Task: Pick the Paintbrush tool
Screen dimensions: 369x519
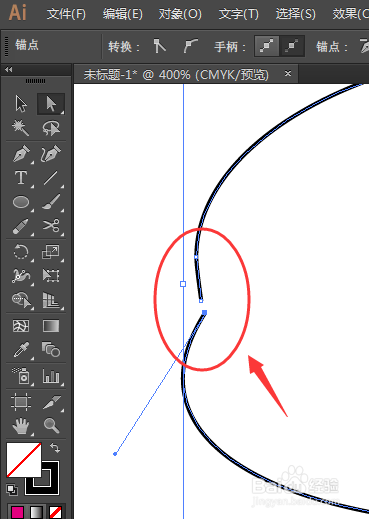Action: click(51, 202)
